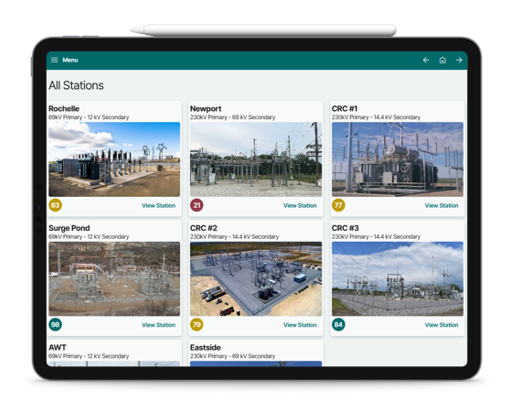Click the CRC #1 station title

click(344, 109)
